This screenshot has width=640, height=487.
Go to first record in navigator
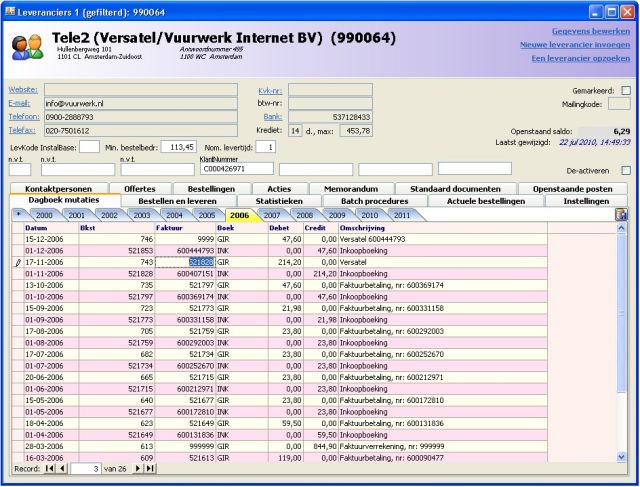[x=50, y=467]
